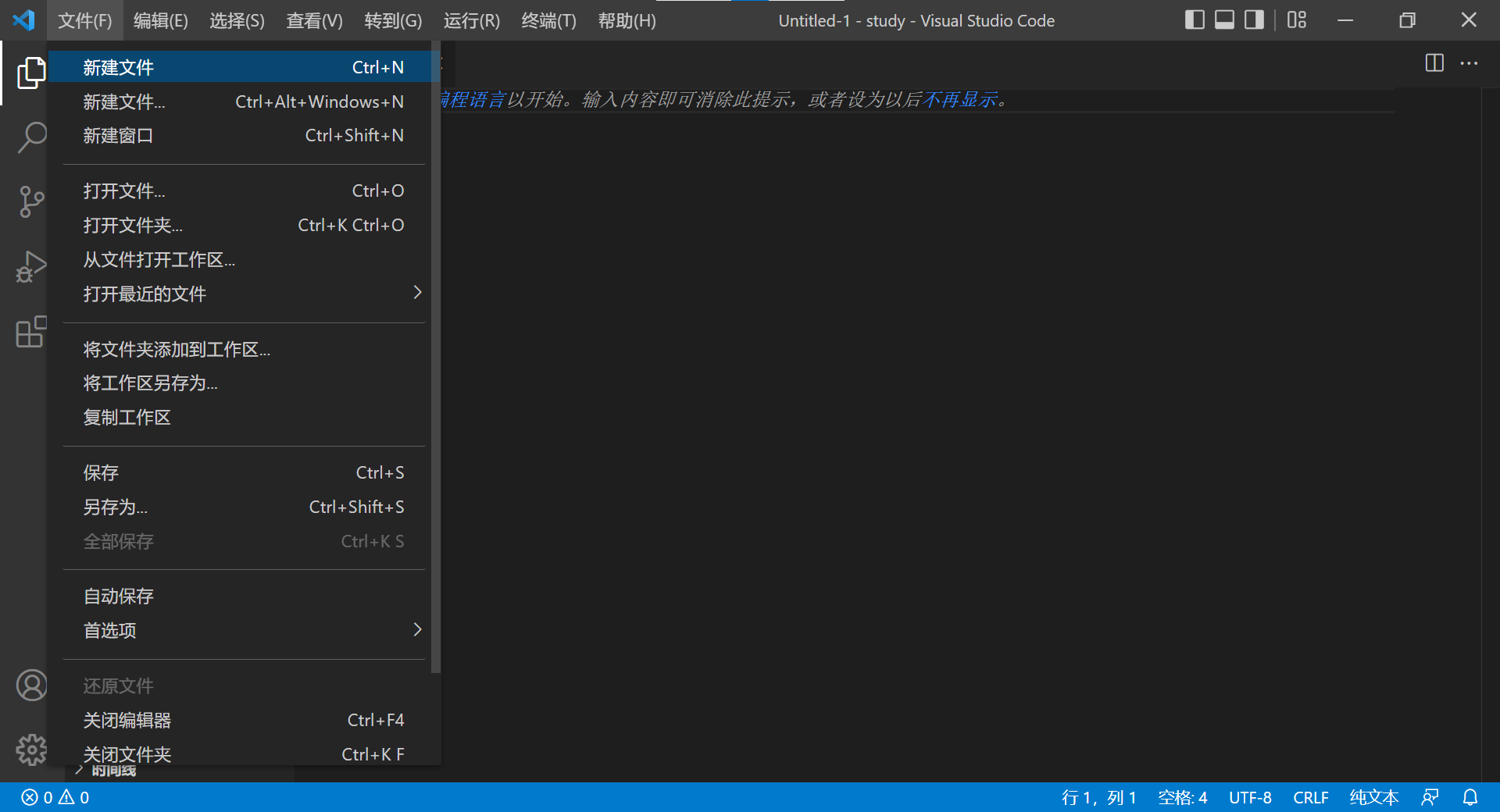1500x812 pixels.
Task: Open the notifications bell icon
Action: coord(1470,797)
